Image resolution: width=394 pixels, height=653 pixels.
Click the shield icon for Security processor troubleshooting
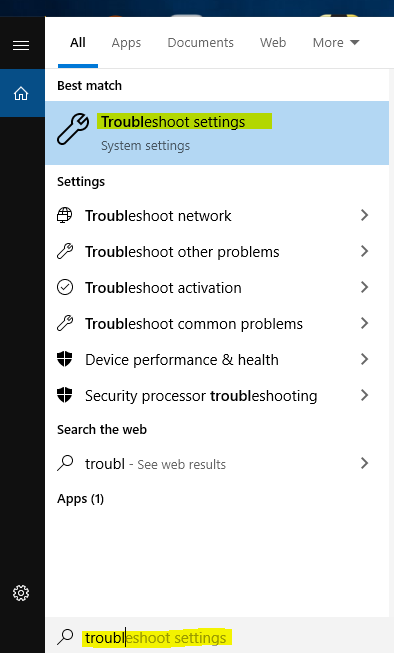click(x=65, y=395)
